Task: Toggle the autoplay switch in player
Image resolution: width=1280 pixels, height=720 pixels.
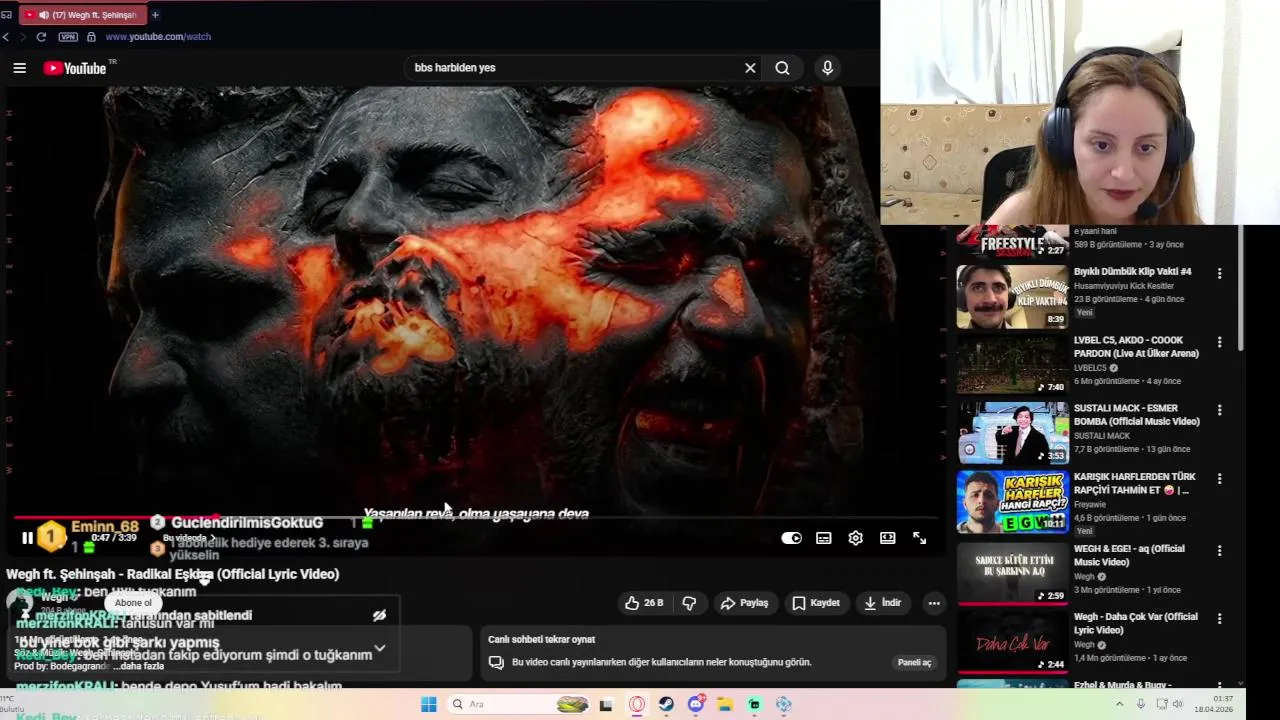Action: coord(791,538)
